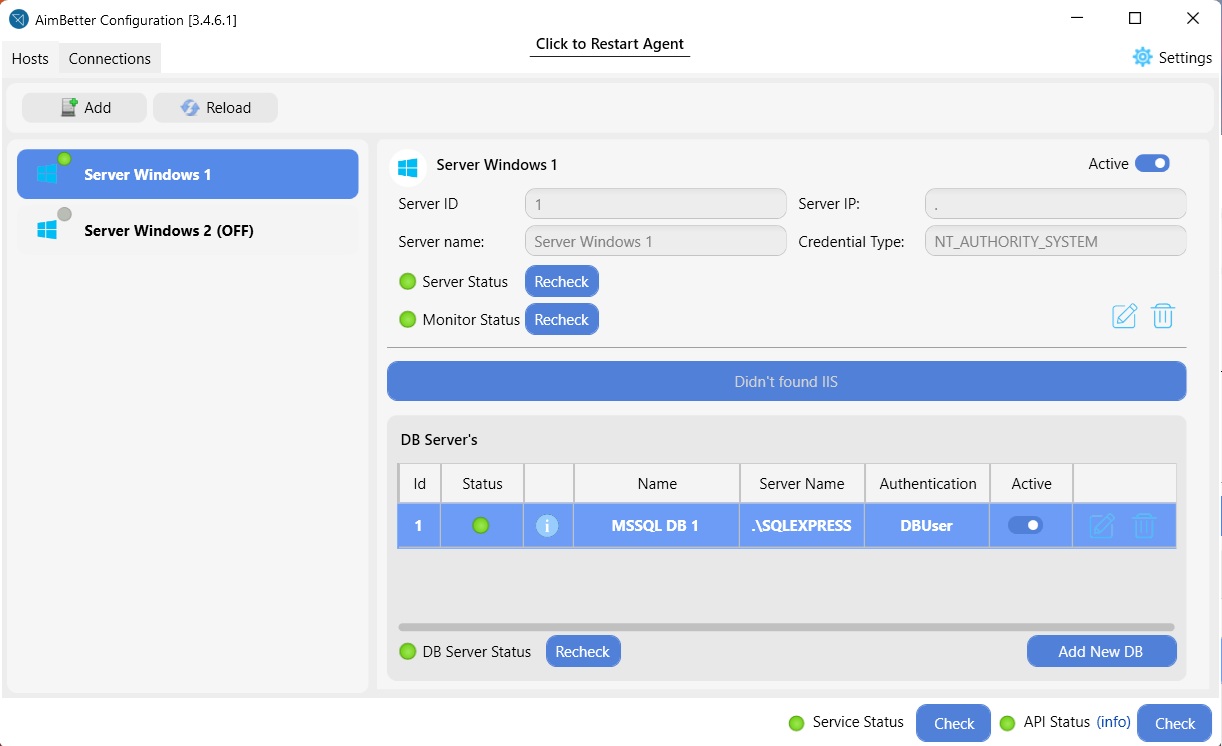Click the Status column header
Screen dimensions: 1222x746
click(482, 484)
